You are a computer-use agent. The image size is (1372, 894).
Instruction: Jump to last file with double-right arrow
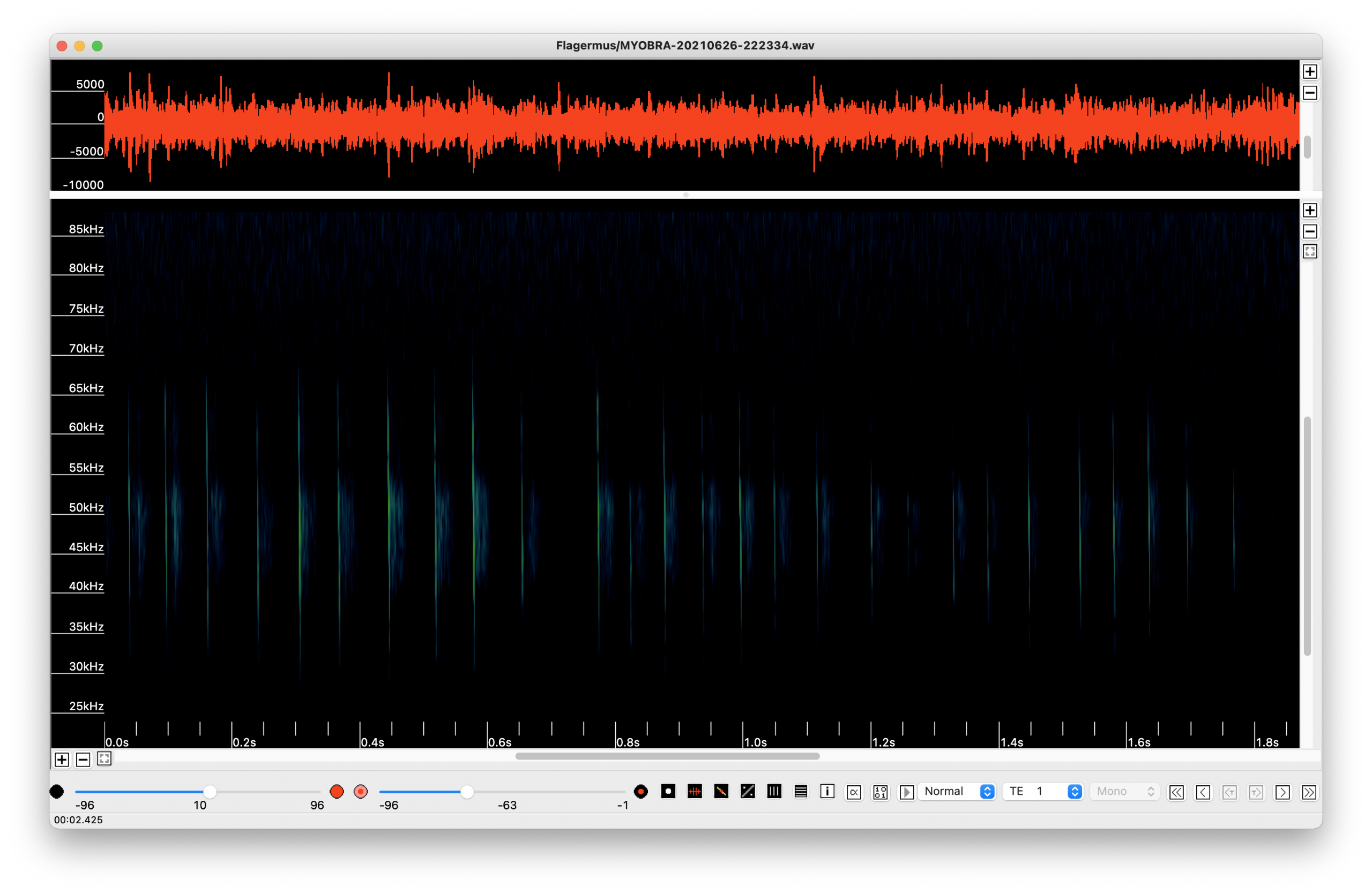[x=1309, y=793]
